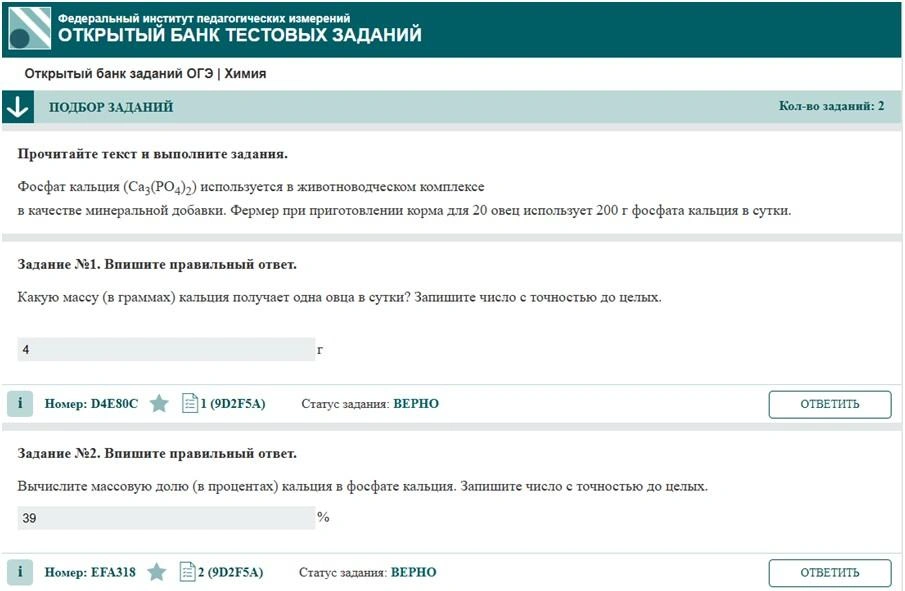Open document icon next to 1 (9D2F5A)
Screen dimensions: 905x591
[x=190, y=403]
